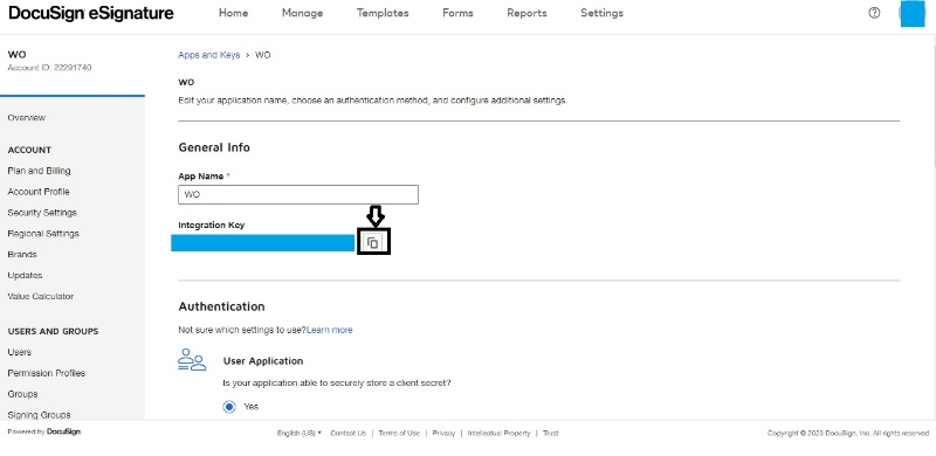The height and width of the screenshot is (456, 936).
Task: Open the Templates menu
Action: tap(383, 13)
